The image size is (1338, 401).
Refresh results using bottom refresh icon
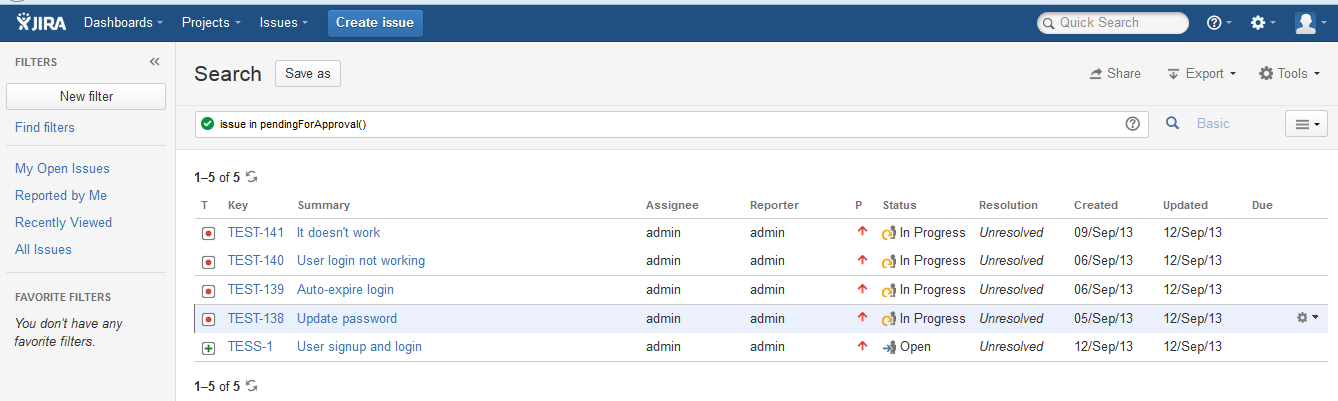coord(252,386)
